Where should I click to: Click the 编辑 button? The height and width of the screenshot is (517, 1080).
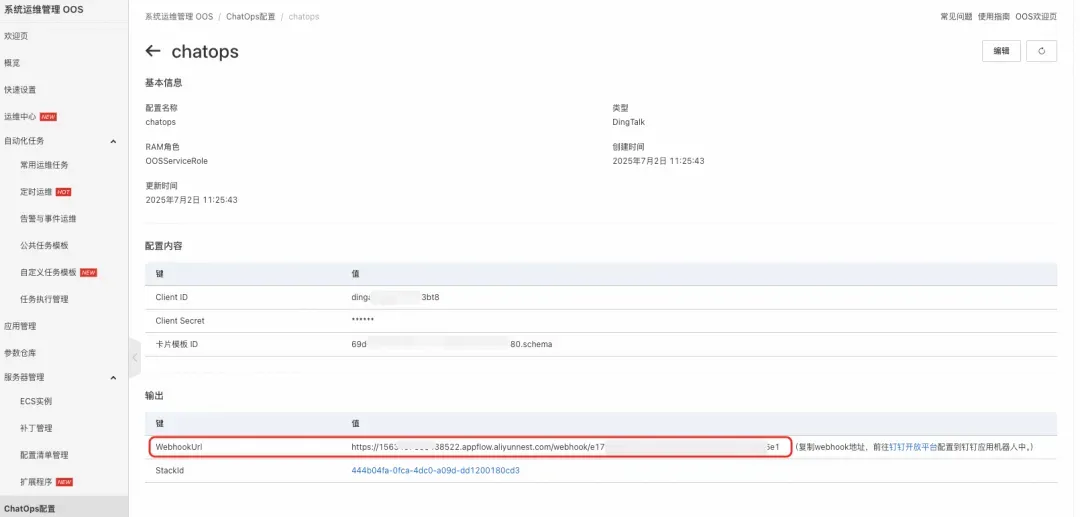click(1001, 51)
